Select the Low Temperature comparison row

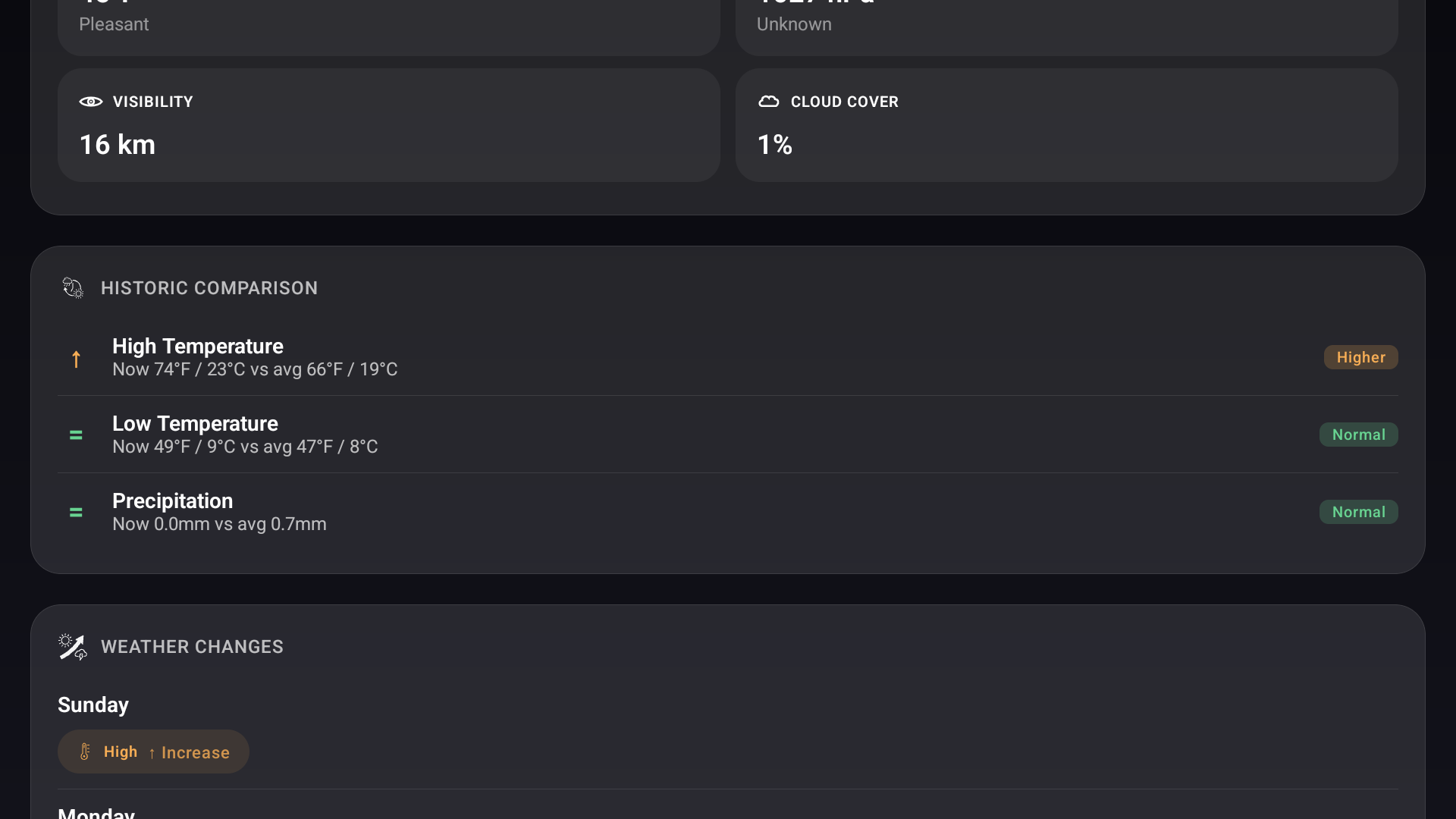(x=682, y=435)
